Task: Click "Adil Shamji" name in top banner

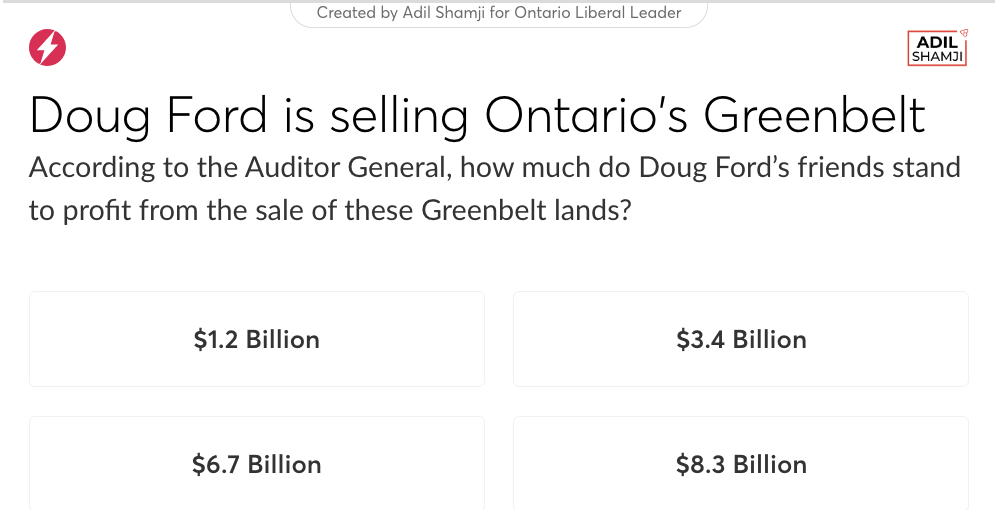Action: [444, 13]
